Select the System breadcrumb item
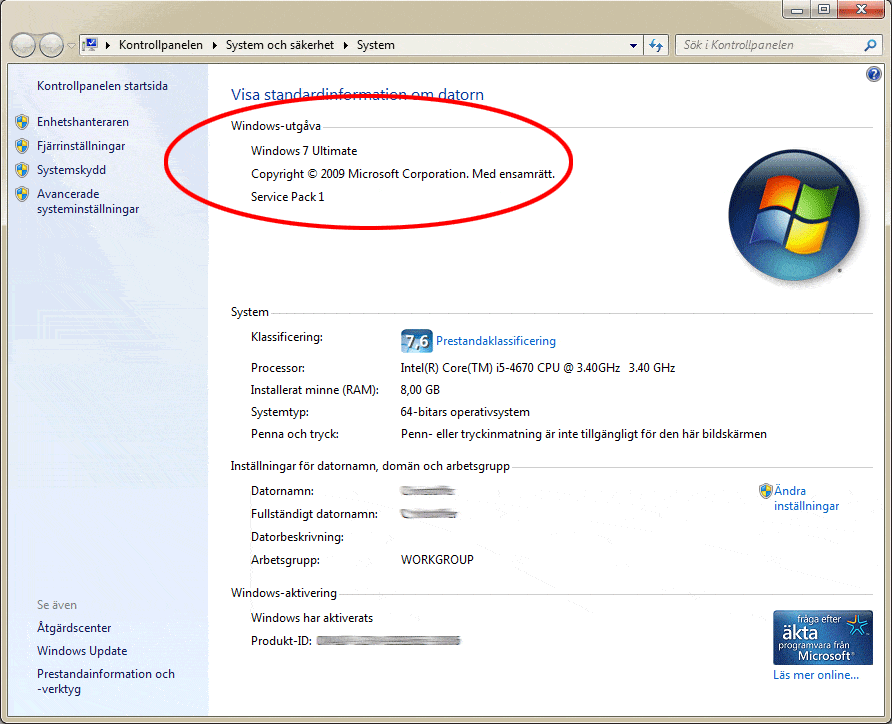892x724 pixels. coord(375,45)
